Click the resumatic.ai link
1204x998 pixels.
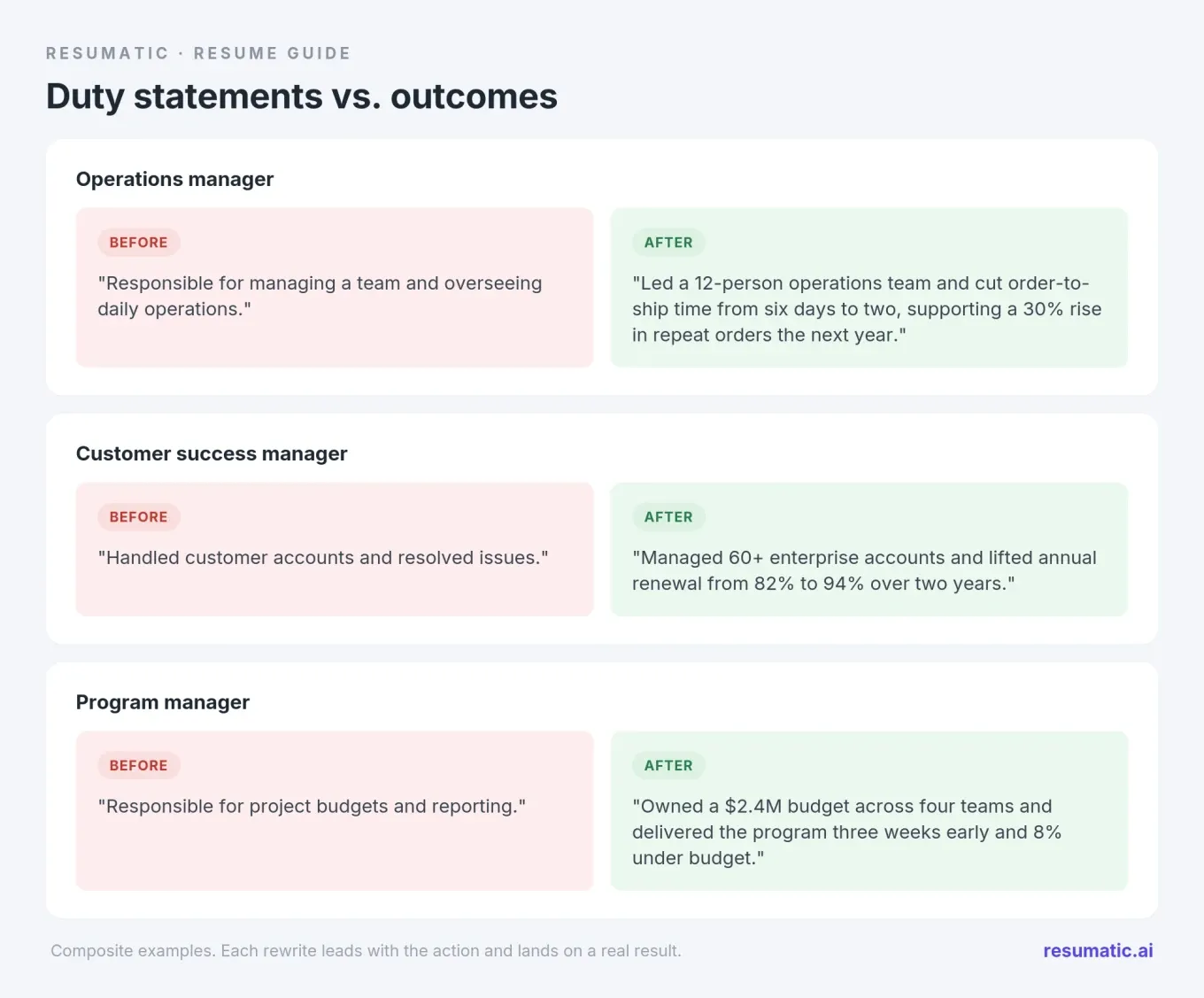tap(1098, 950)
